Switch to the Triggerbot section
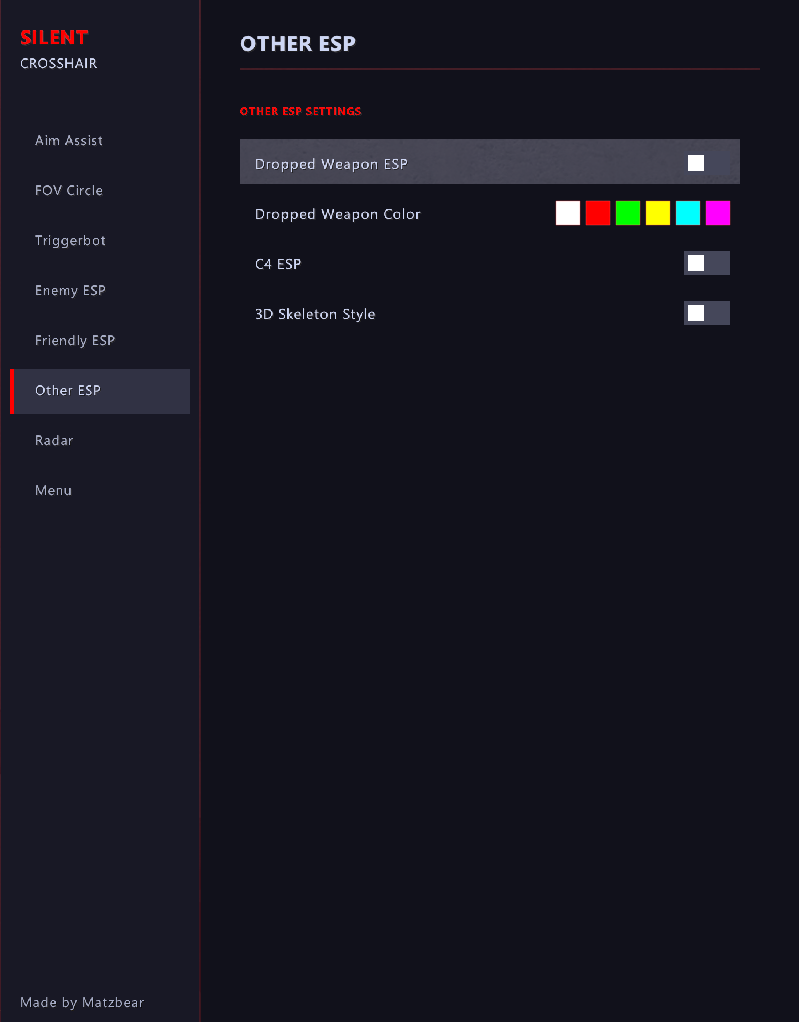 click(69, 240)
